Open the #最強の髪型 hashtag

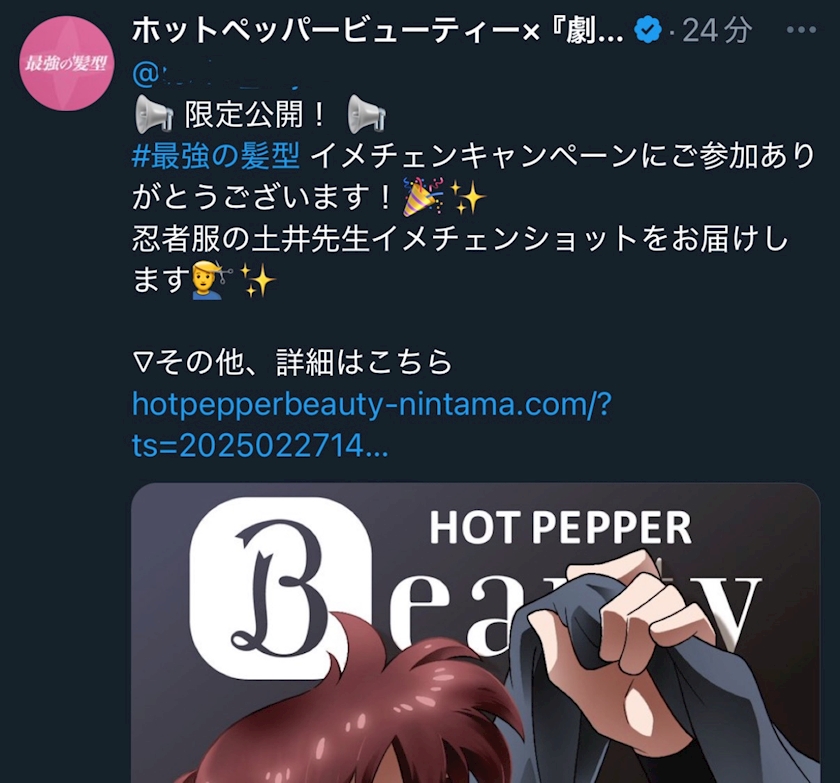216,156
